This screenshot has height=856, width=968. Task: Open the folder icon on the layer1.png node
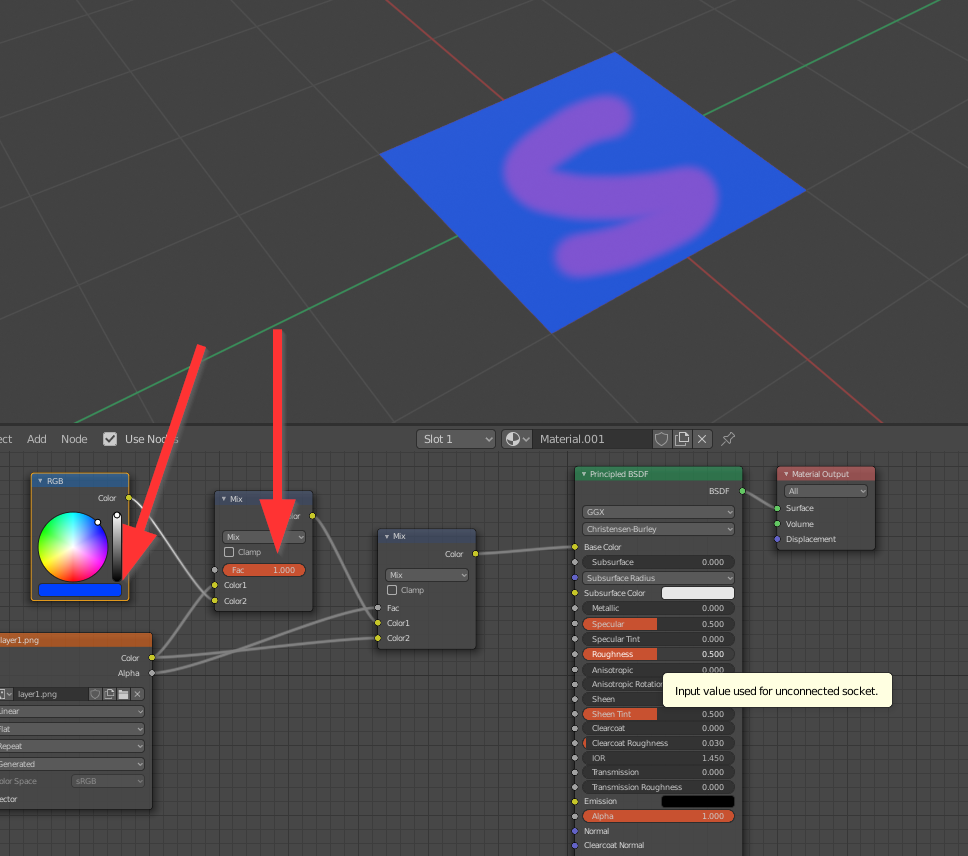pyautogui.click(x=124, y=694)
